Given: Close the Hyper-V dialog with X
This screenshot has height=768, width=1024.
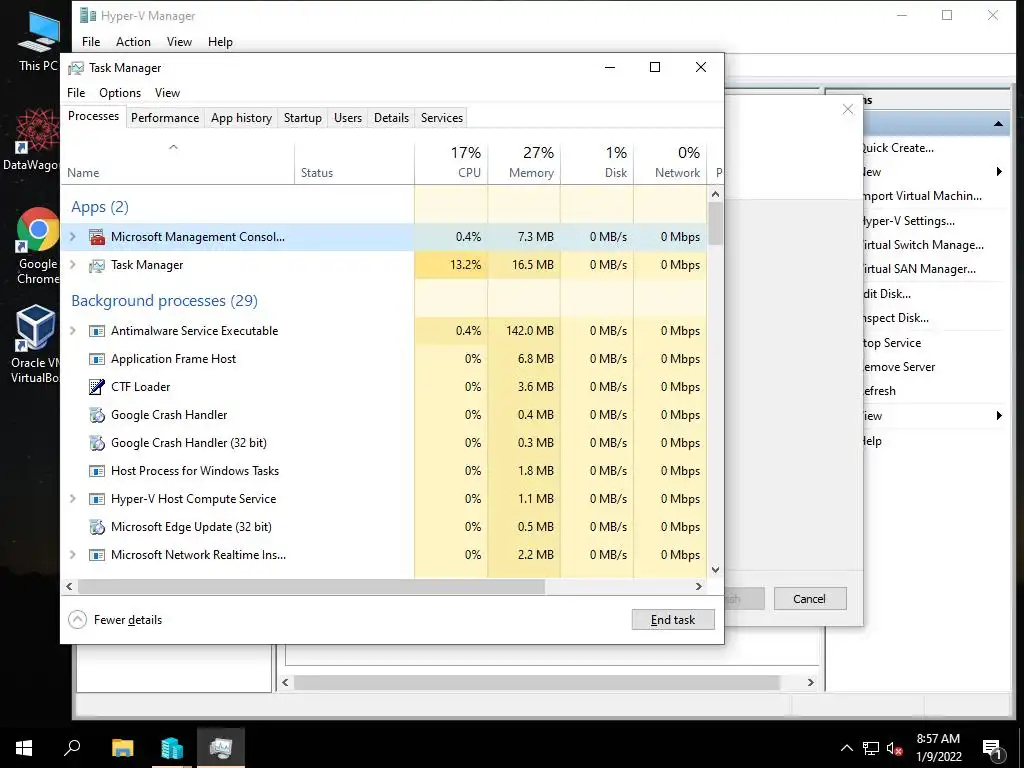Looking at the screenshot, I should point(848,109).
